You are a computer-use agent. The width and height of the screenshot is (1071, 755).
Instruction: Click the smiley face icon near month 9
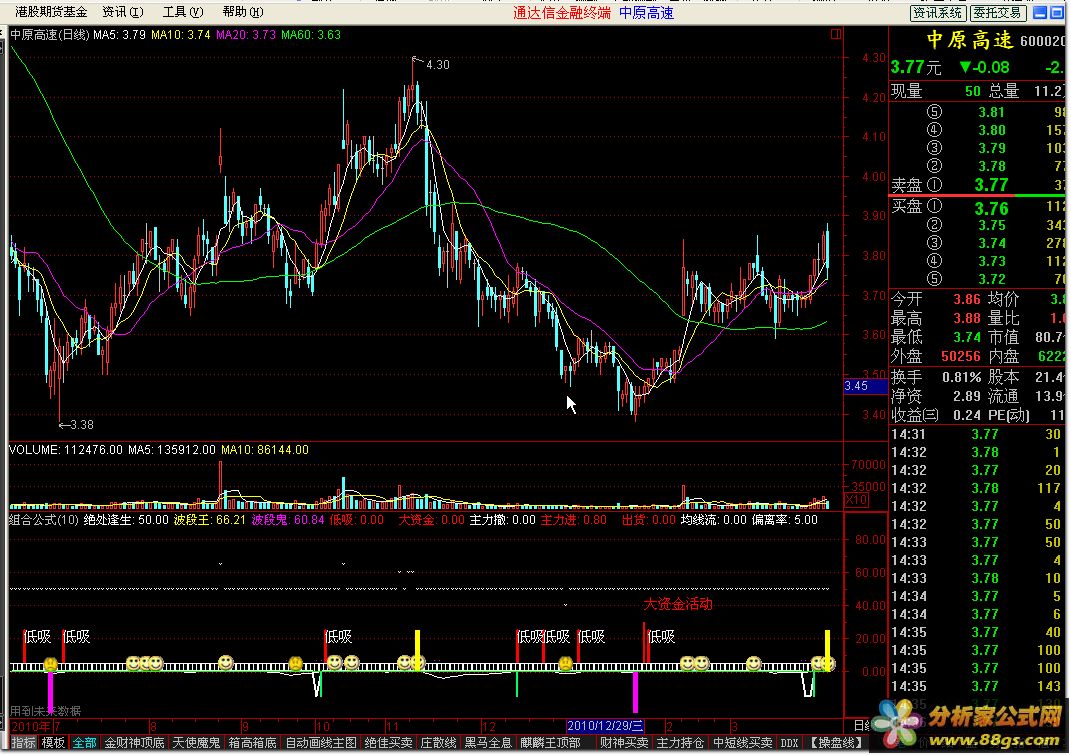click(225, 663)
